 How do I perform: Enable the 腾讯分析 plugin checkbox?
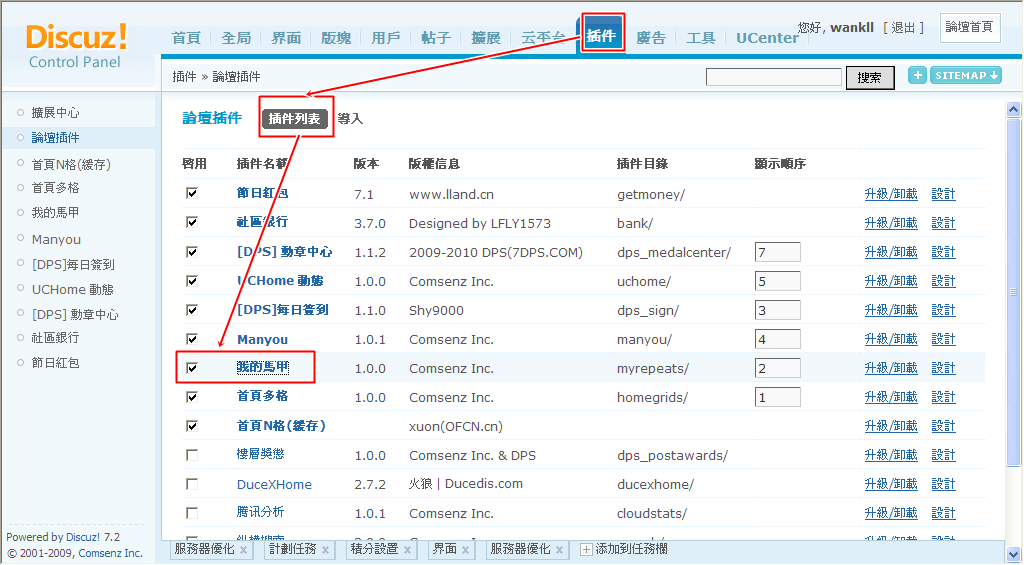(x=192, y=513)
